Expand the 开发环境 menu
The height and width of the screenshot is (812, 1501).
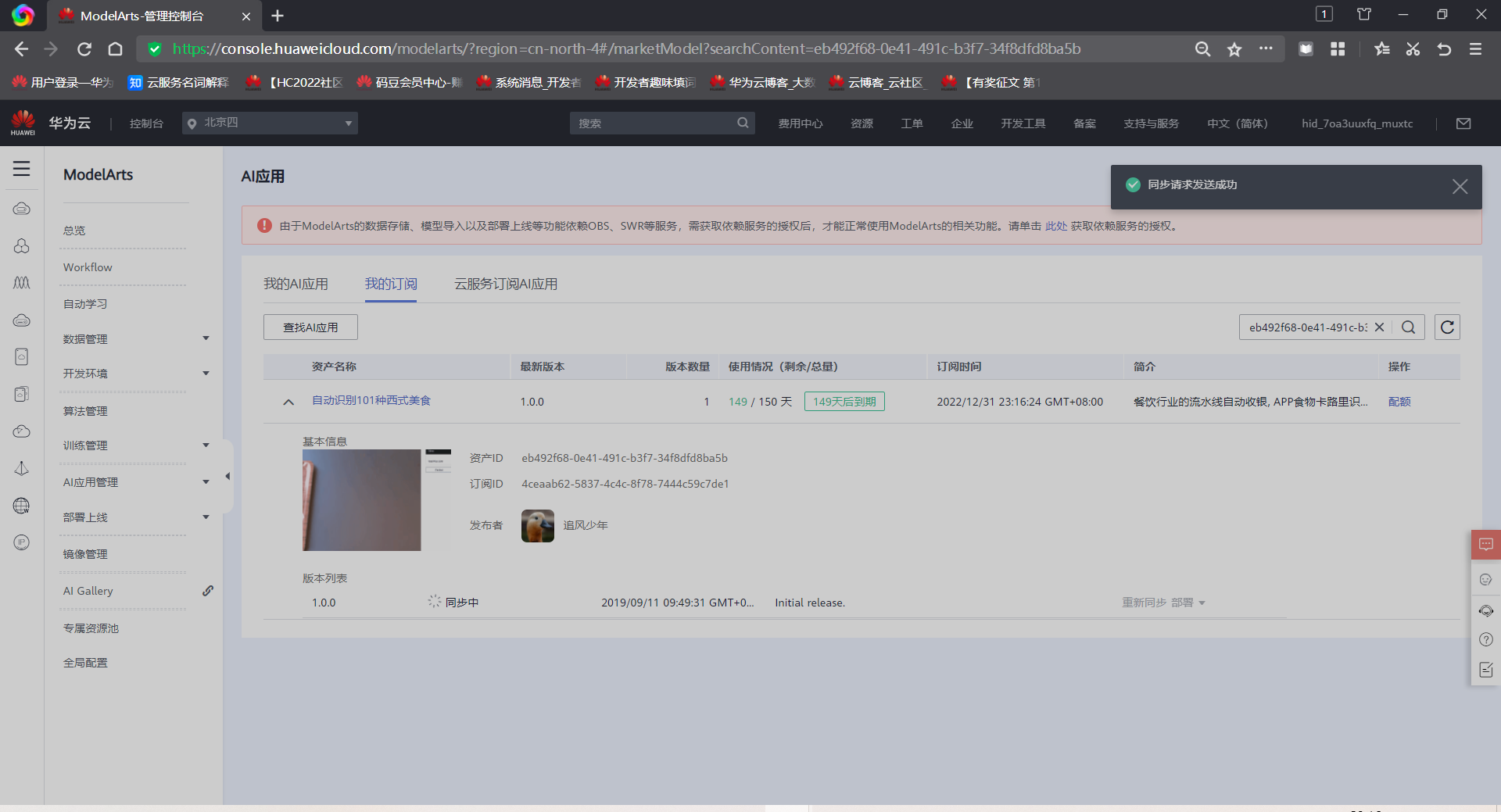[206, 374]
